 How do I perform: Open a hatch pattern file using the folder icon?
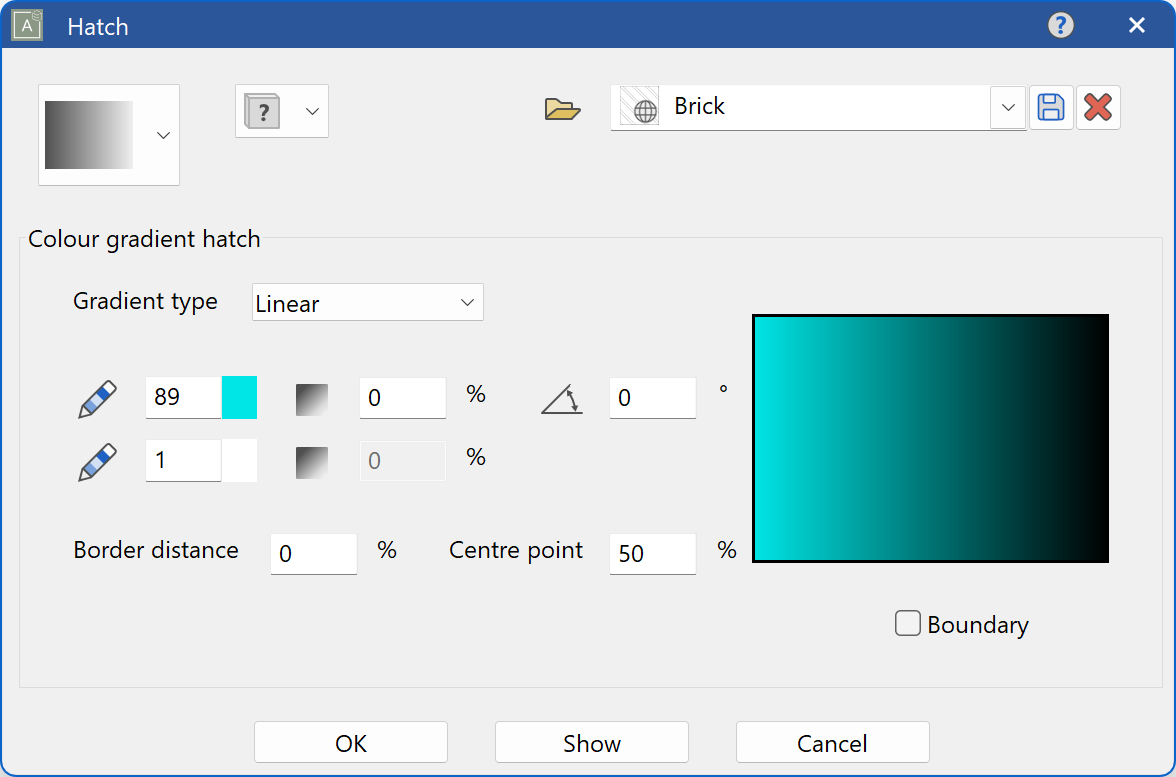click(563, 108)
